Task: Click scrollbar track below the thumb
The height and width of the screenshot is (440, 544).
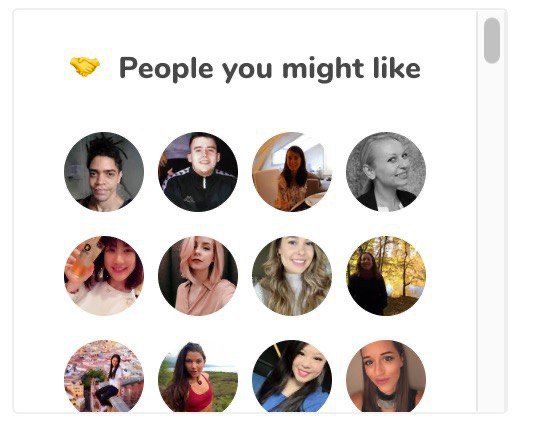Action: (x=492, y=236)
